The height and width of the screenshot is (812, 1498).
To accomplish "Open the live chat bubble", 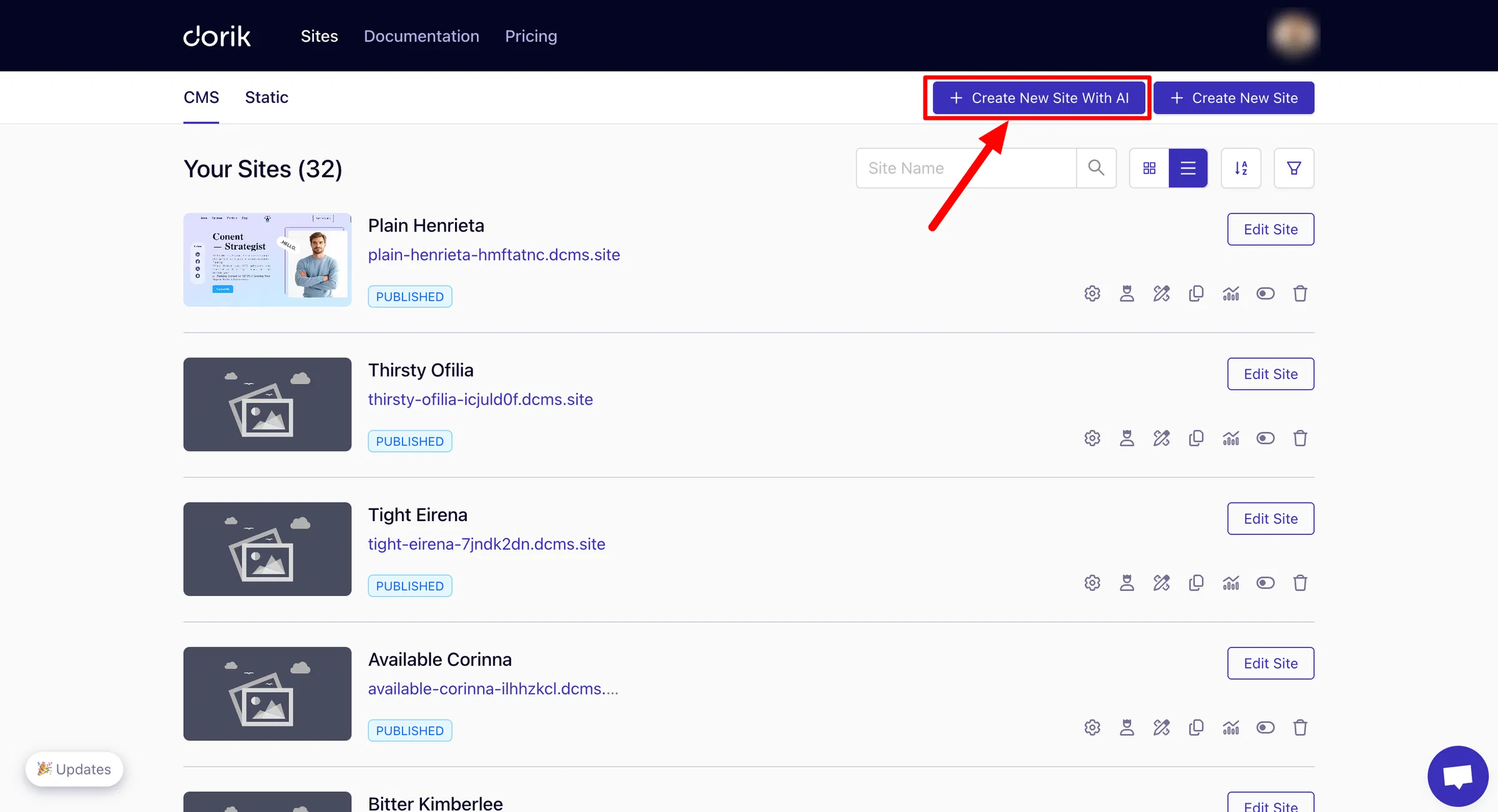I will [1457, 775].
